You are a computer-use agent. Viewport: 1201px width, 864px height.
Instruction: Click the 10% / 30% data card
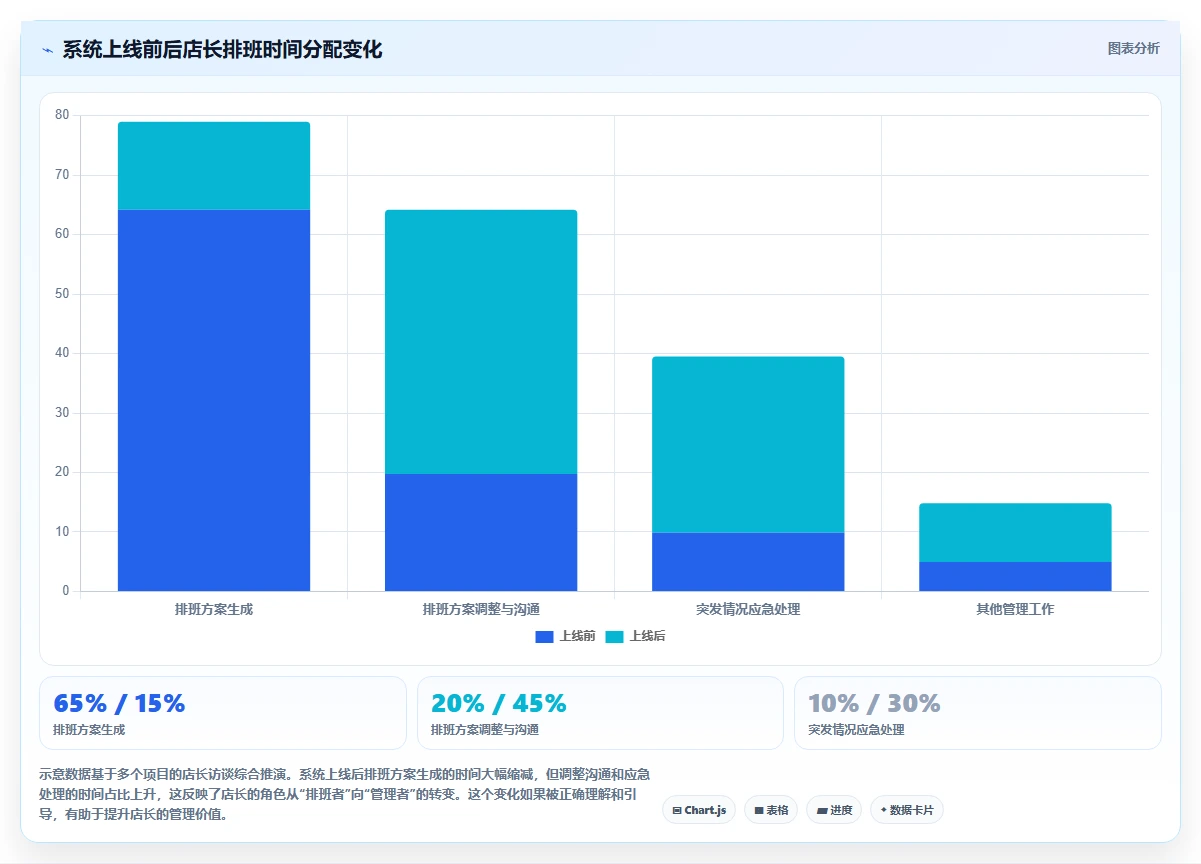click(978, 713)
